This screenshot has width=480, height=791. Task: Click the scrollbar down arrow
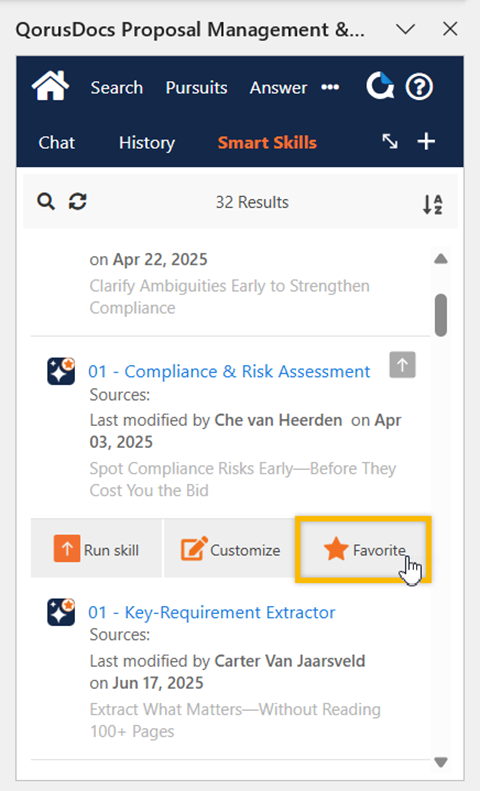[x=441, y=762]
